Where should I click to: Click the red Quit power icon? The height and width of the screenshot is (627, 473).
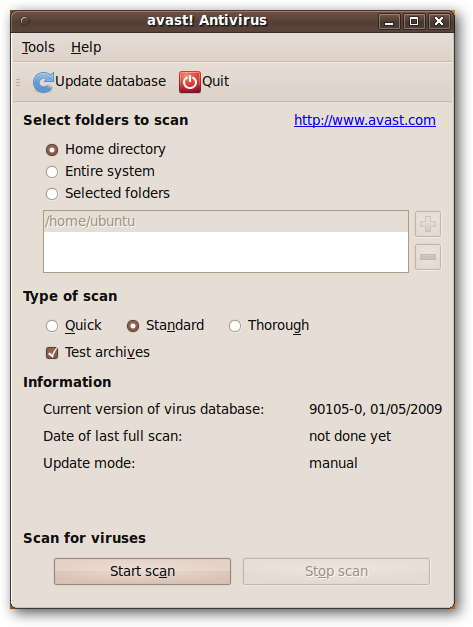pos(190,82)
